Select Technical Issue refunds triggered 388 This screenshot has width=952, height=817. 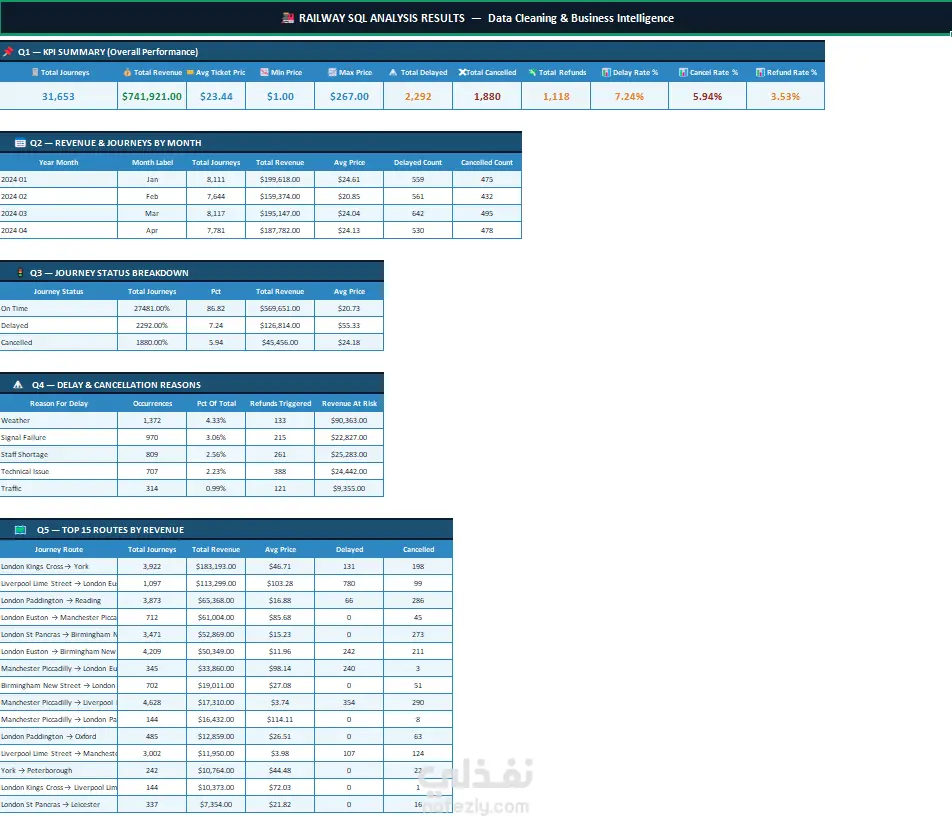coord(280,472)
